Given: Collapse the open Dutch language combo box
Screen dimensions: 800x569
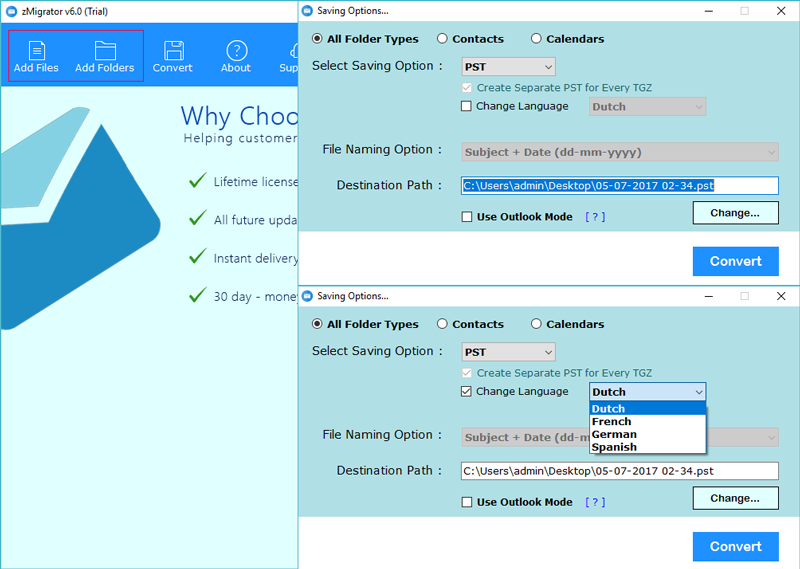Looking at the screenshot, I should [x=647, y=392].
